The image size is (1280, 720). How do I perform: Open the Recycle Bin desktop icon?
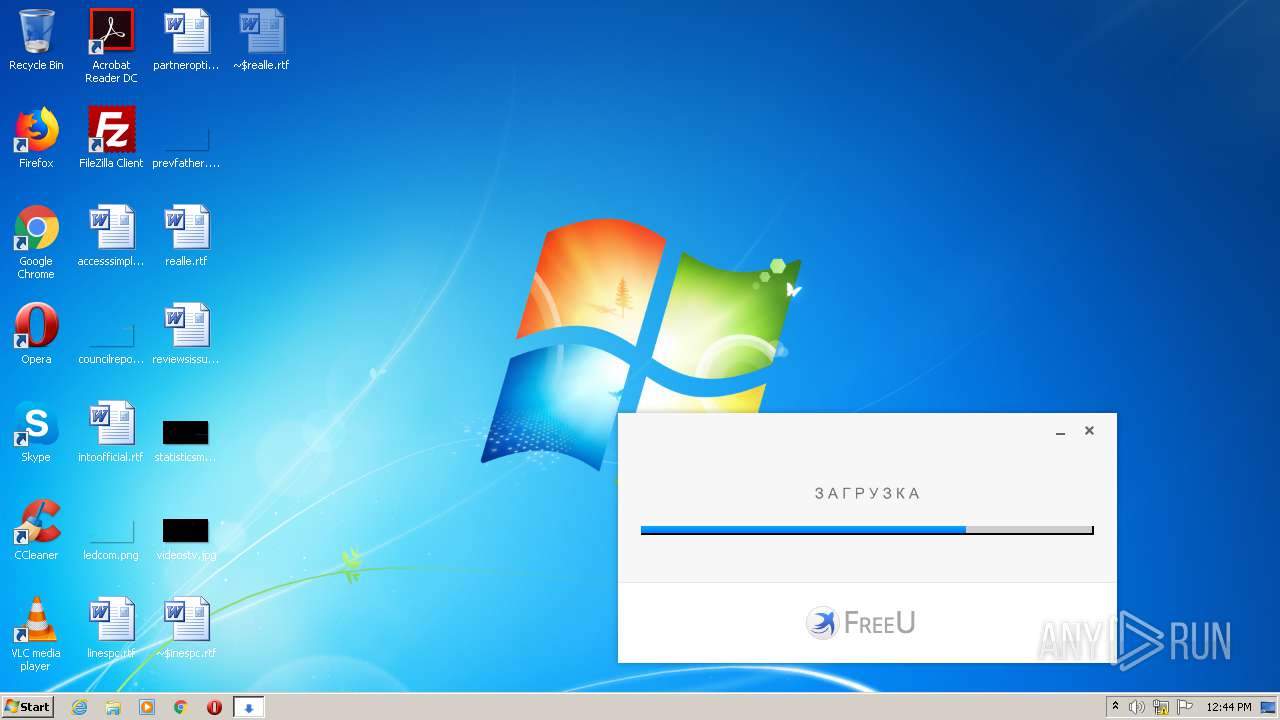pyautogui.click(x=36, y=40)
